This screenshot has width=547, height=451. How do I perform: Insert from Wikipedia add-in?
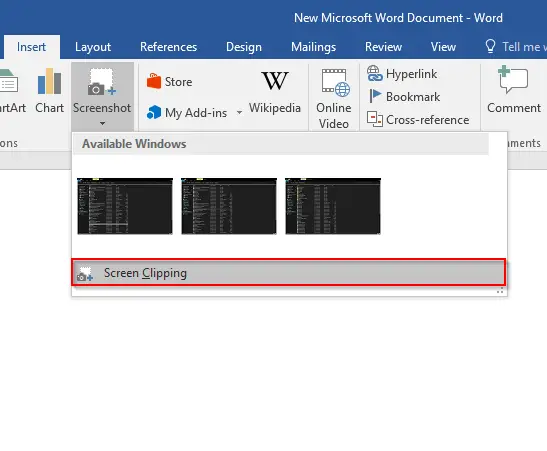tap(275, 92)
